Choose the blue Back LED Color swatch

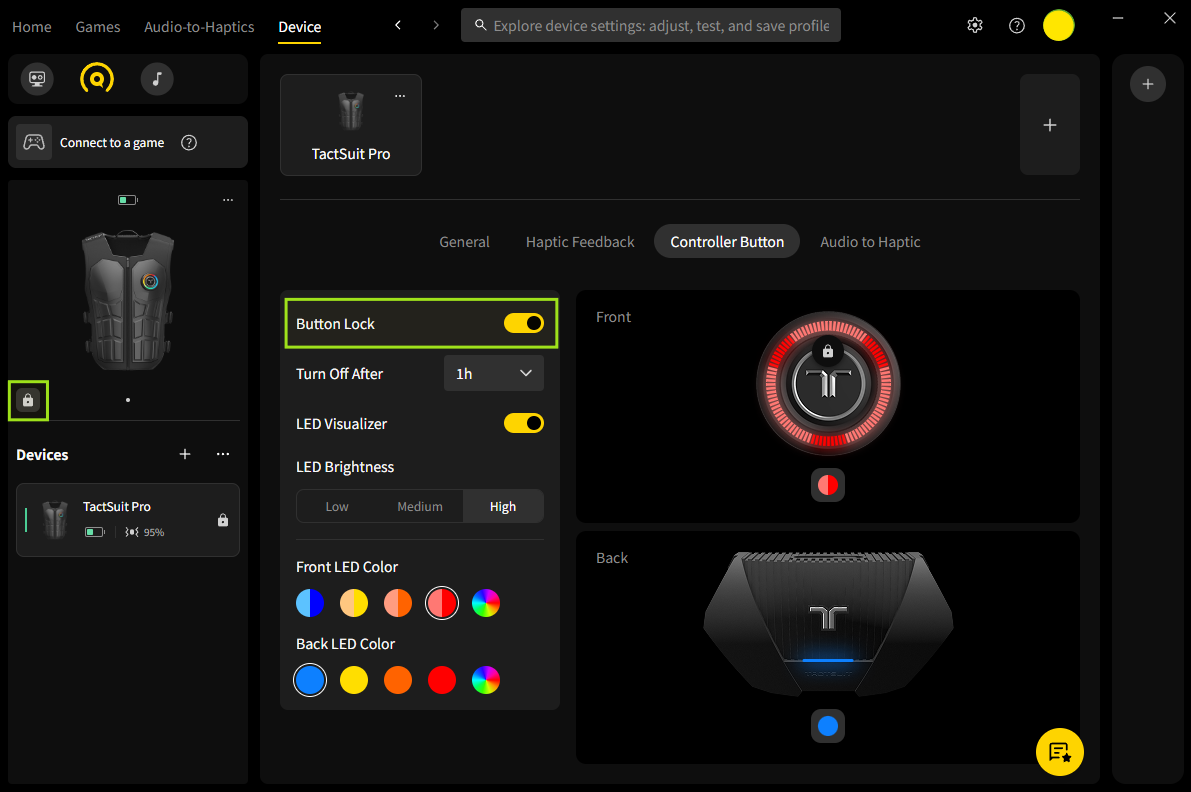310,680
